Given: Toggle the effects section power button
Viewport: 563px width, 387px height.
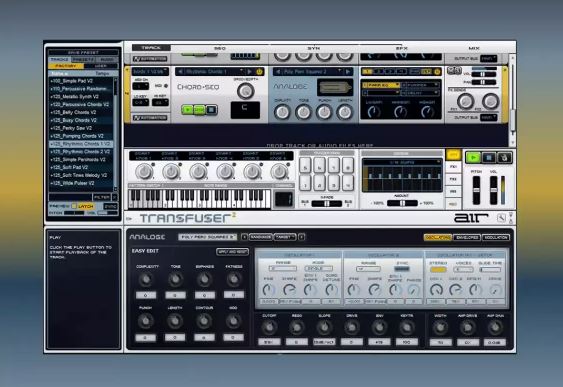Looking at the screenshot, I should [437, 71].
